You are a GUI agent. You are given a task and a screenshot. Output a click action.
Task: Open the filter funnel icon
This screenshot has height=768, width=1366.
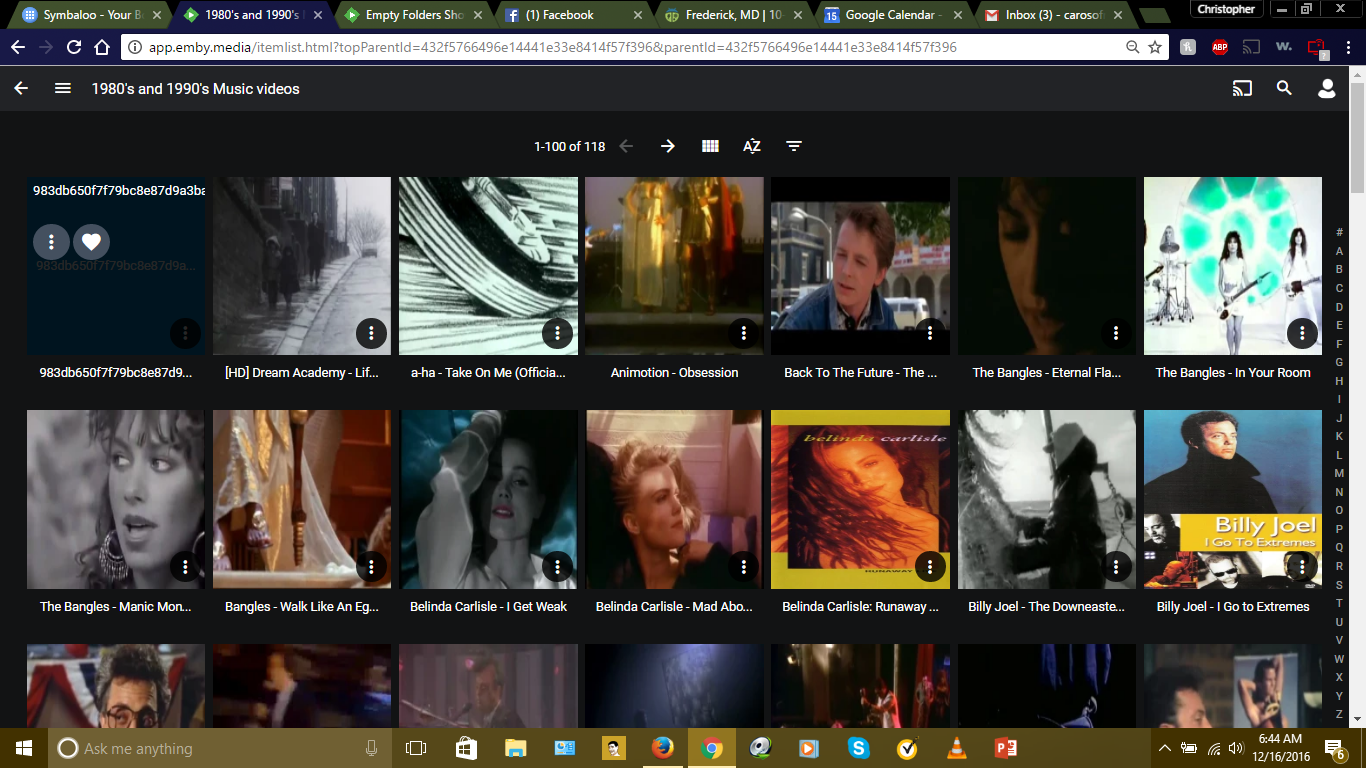pyautogui.click(x=793, y=146)
